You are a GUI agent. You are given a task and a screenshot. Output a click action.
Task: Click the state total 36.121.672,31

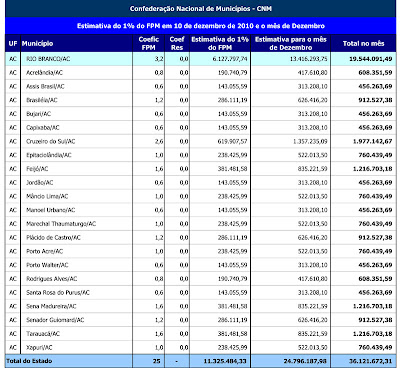click(371, 361)
